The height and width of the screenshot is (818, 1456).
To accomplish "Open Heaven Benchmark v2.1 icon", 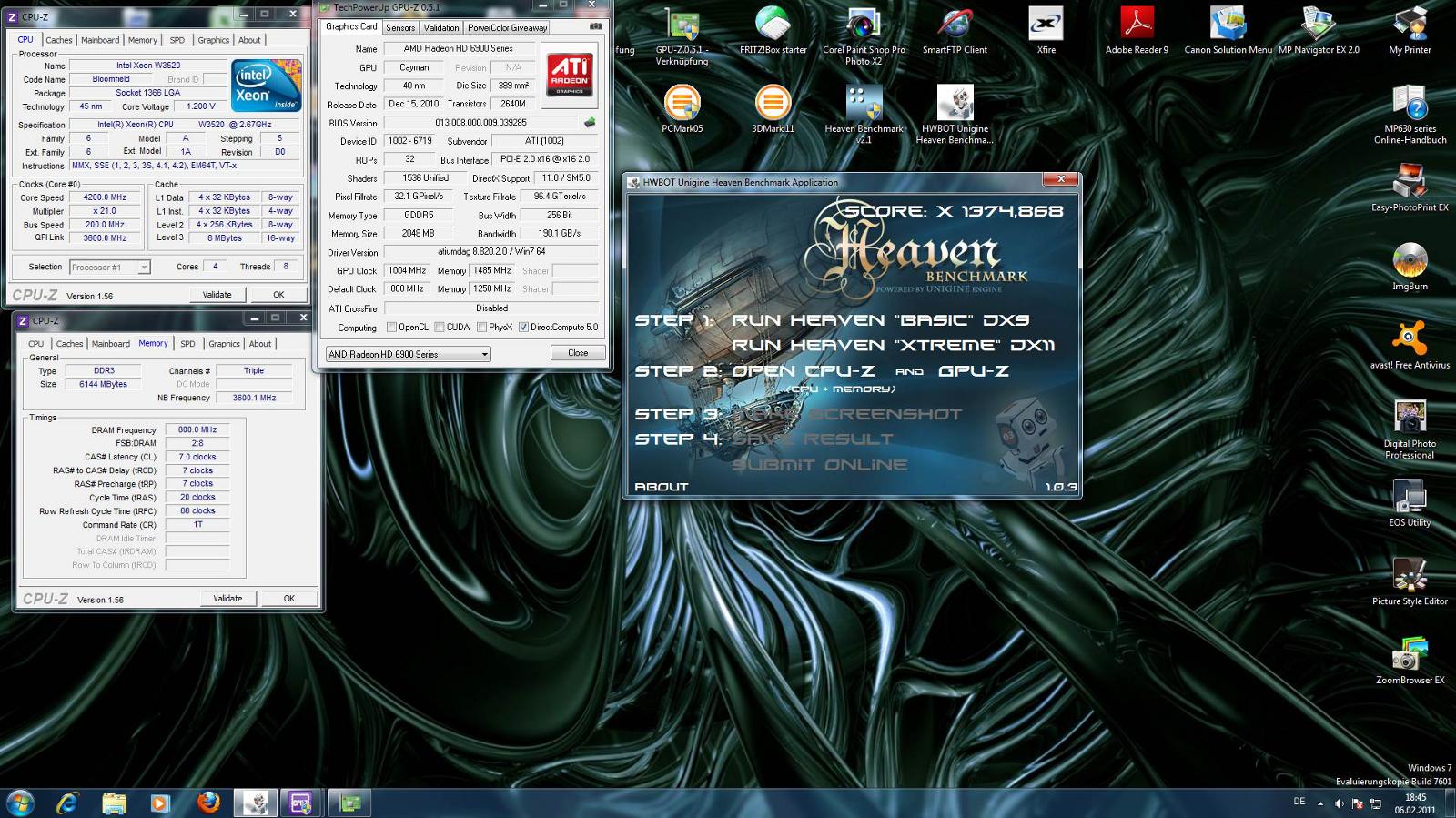I will [864, 115].
